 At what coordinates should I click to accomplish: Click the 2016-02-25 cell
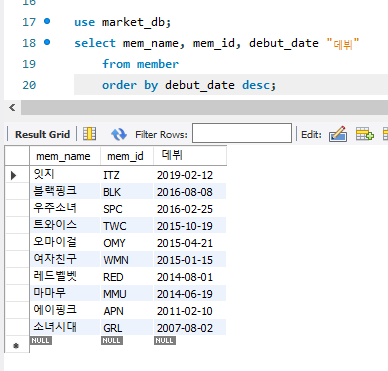190,209
